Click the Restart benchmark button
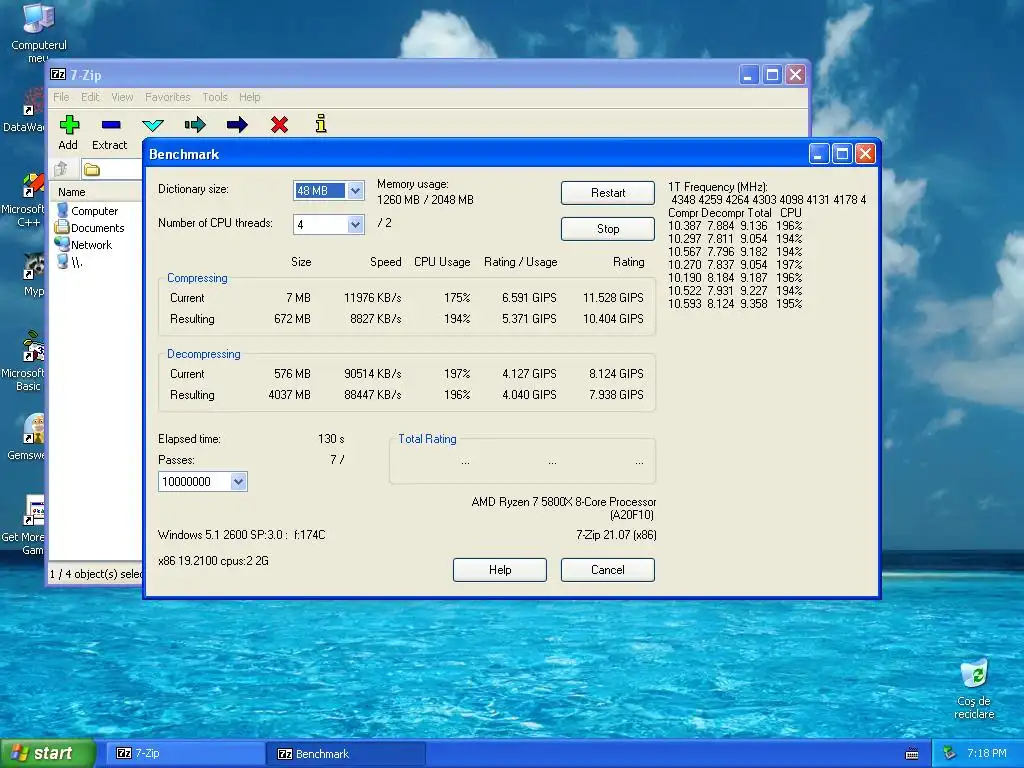 607,193
